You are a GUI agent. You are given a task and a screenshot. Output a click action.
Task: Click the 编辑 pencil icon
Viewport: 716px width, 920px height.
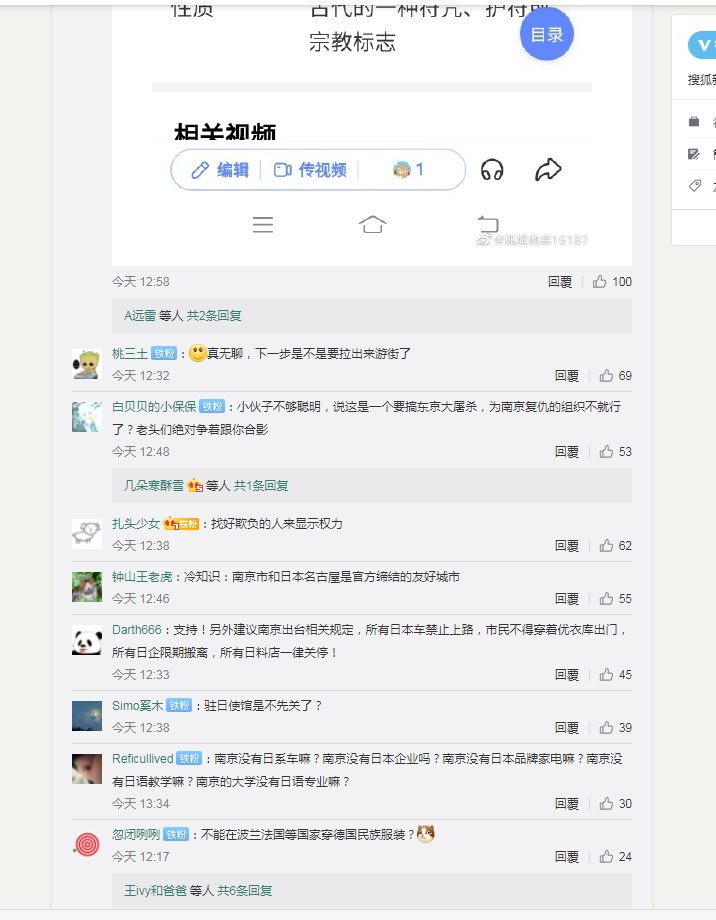coord(201,170)
